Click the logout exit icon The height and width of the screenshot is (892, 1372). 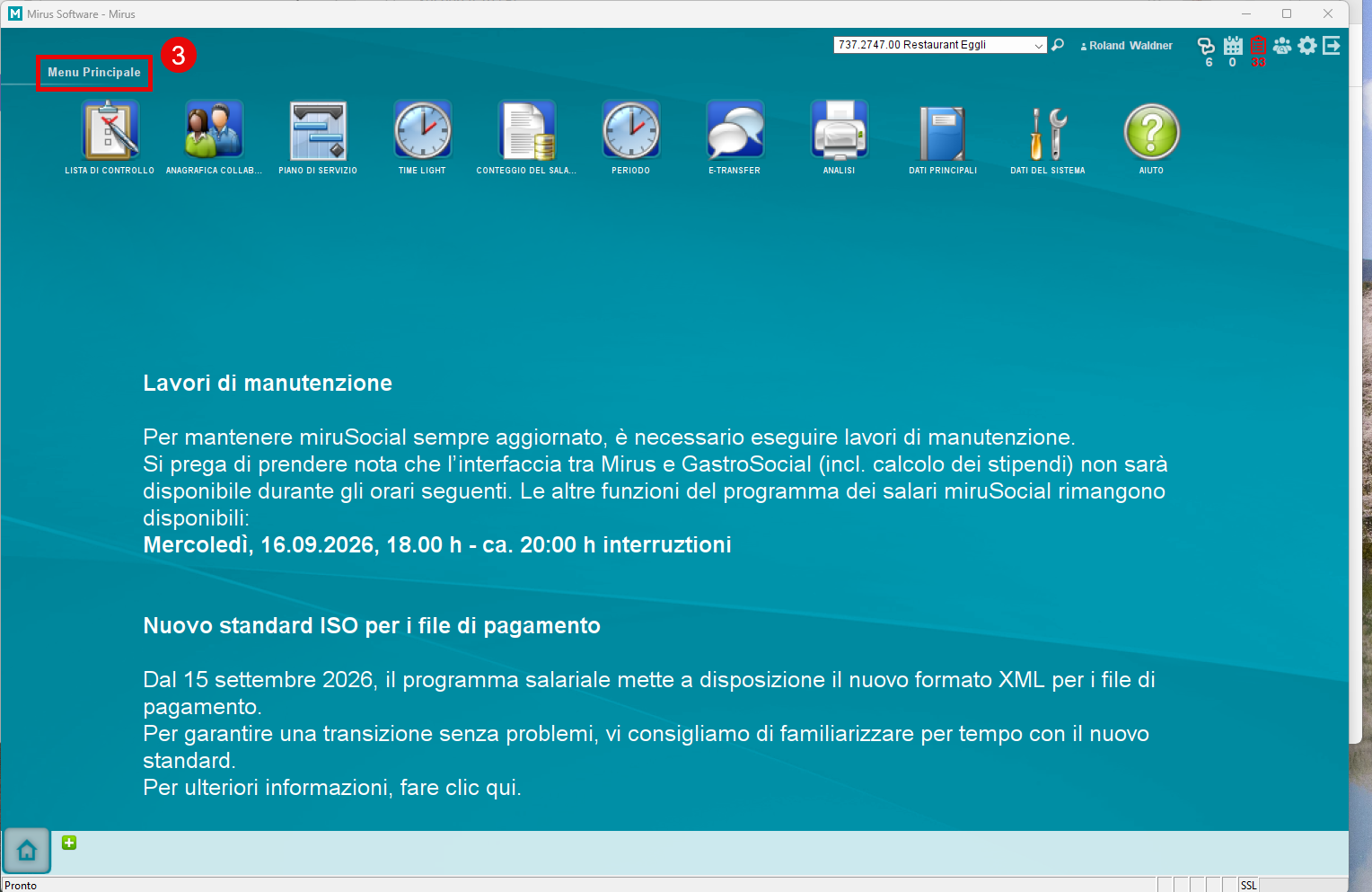tap(1332, 46)
